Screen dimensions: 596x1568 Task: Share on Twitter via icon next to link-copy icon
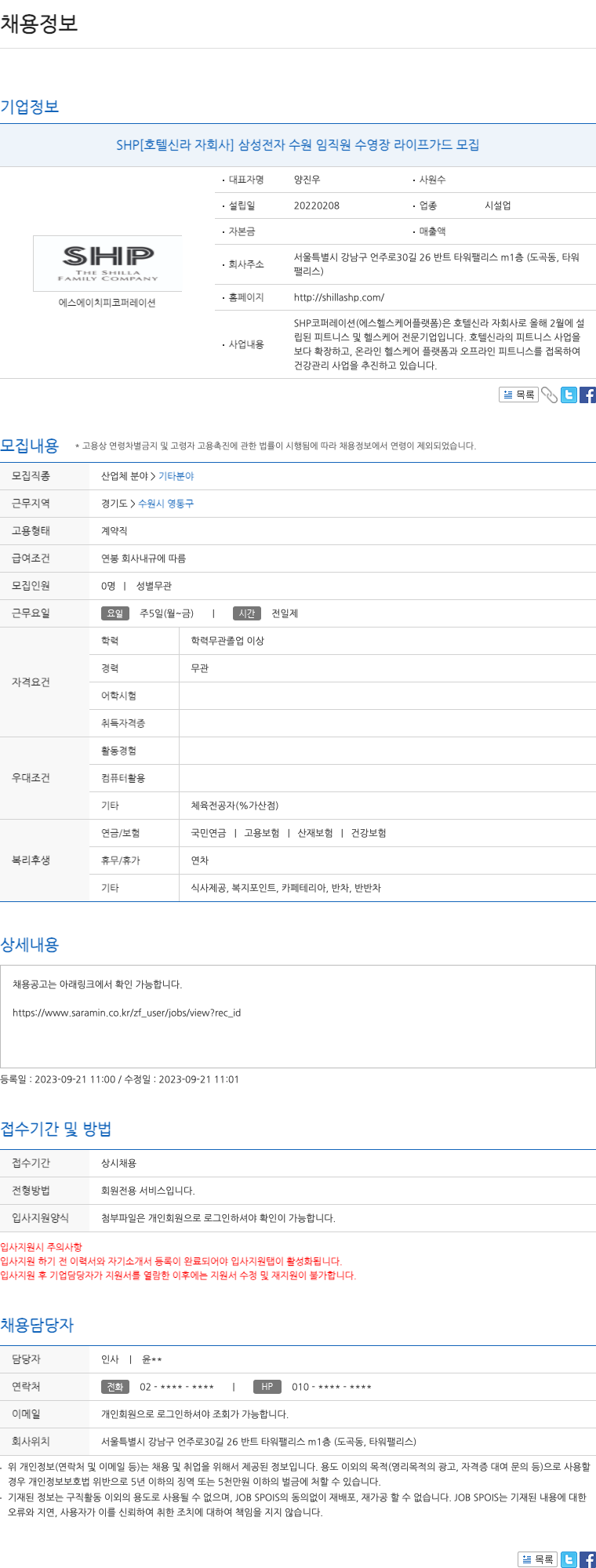[x=569, y=395]
